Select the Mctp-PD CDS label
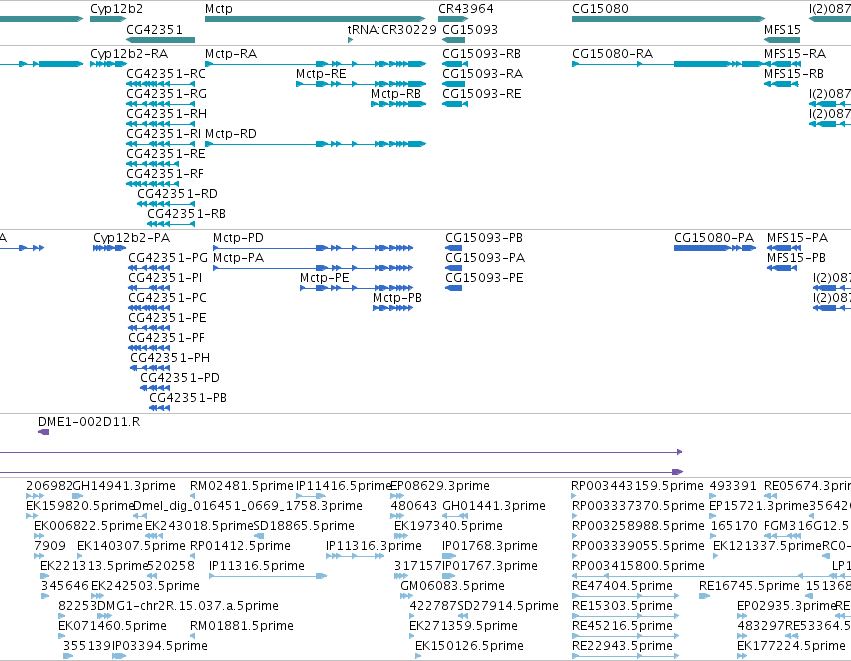 point(238,238)
